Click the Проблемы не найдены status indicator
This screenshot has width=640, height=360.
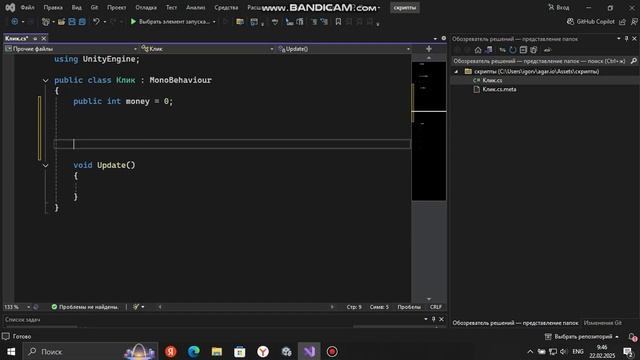point(85,307)
